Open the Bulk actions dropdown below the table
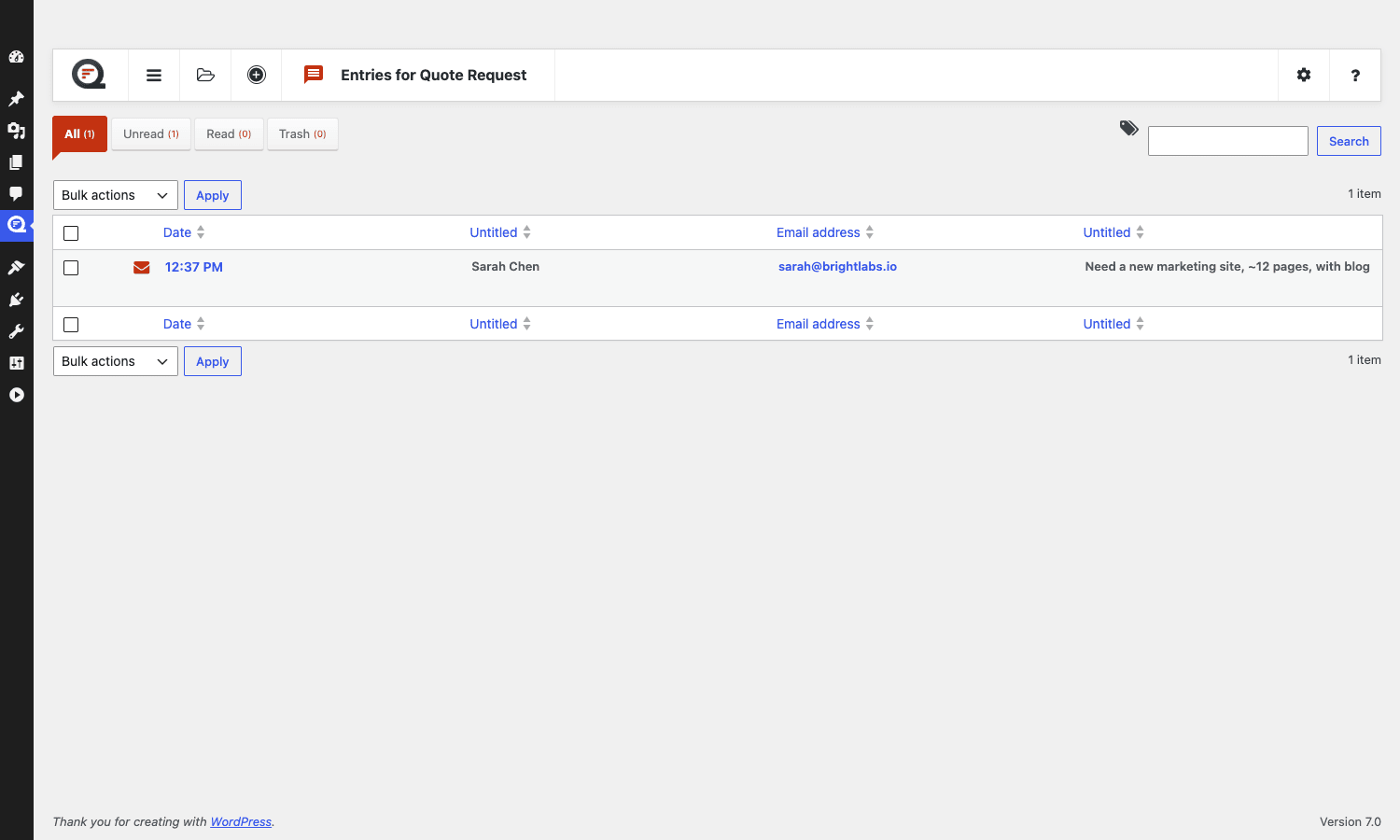The width and height of the screenshot is (1400, 840). (116, 361)
